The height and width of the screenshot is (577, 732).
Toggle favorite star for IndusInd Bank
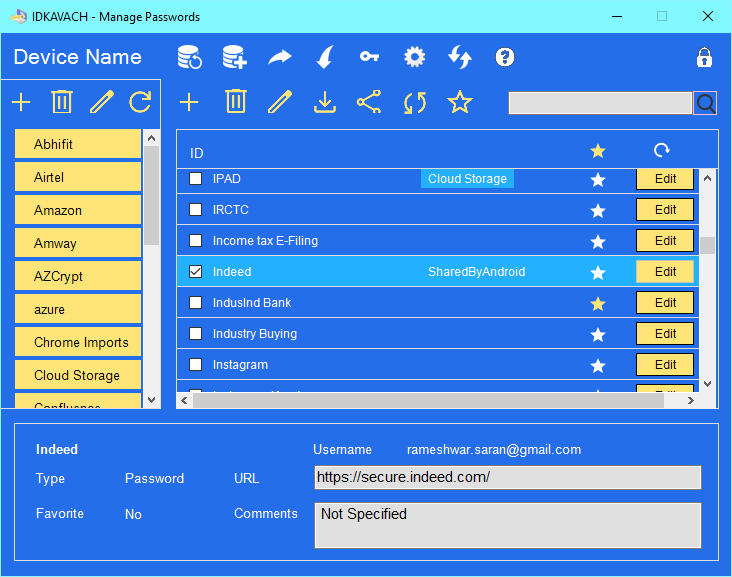pyautogui.click(x=598, y=304)
